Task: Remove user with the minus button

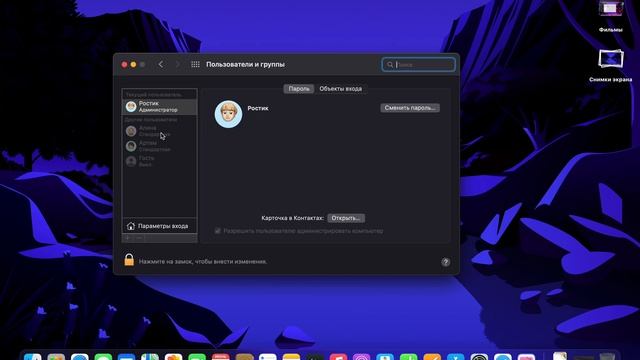Action: tap(139, 238)
